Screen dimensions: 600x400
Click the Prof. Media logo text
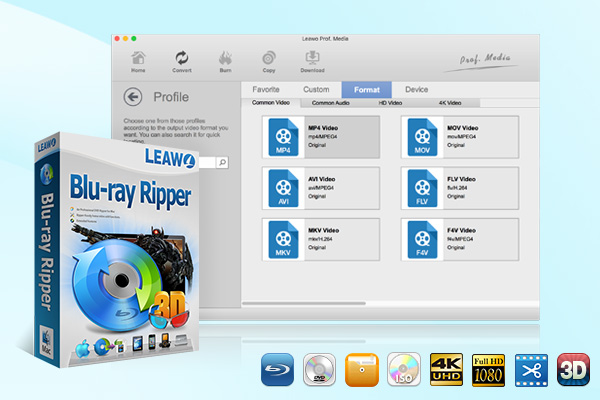pos(484,59)
